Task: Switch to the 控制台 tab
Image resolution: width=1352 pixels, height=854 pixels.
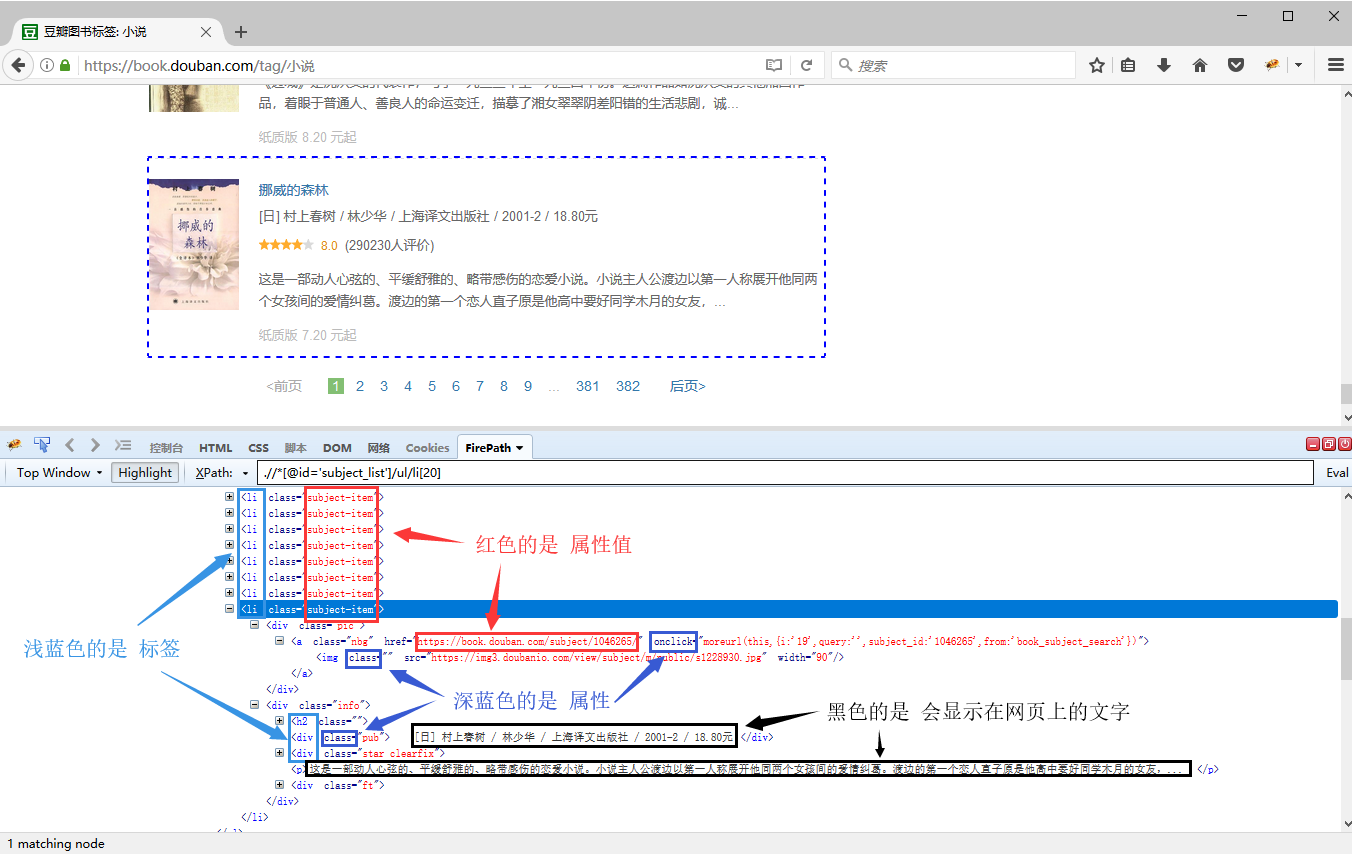Action: (x=166, y=448)
